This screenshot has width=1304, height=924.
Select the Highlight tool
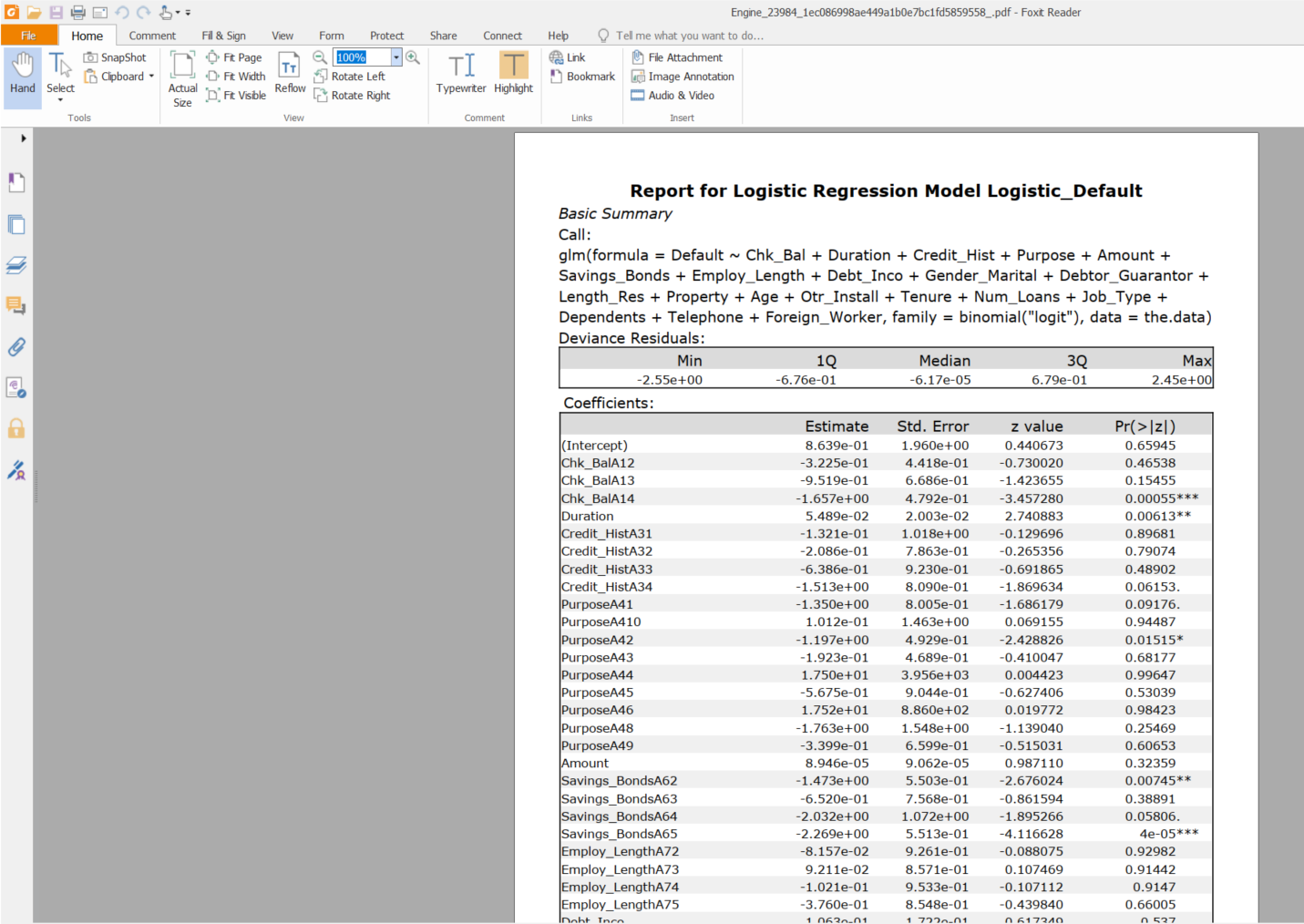pos(513,73)
